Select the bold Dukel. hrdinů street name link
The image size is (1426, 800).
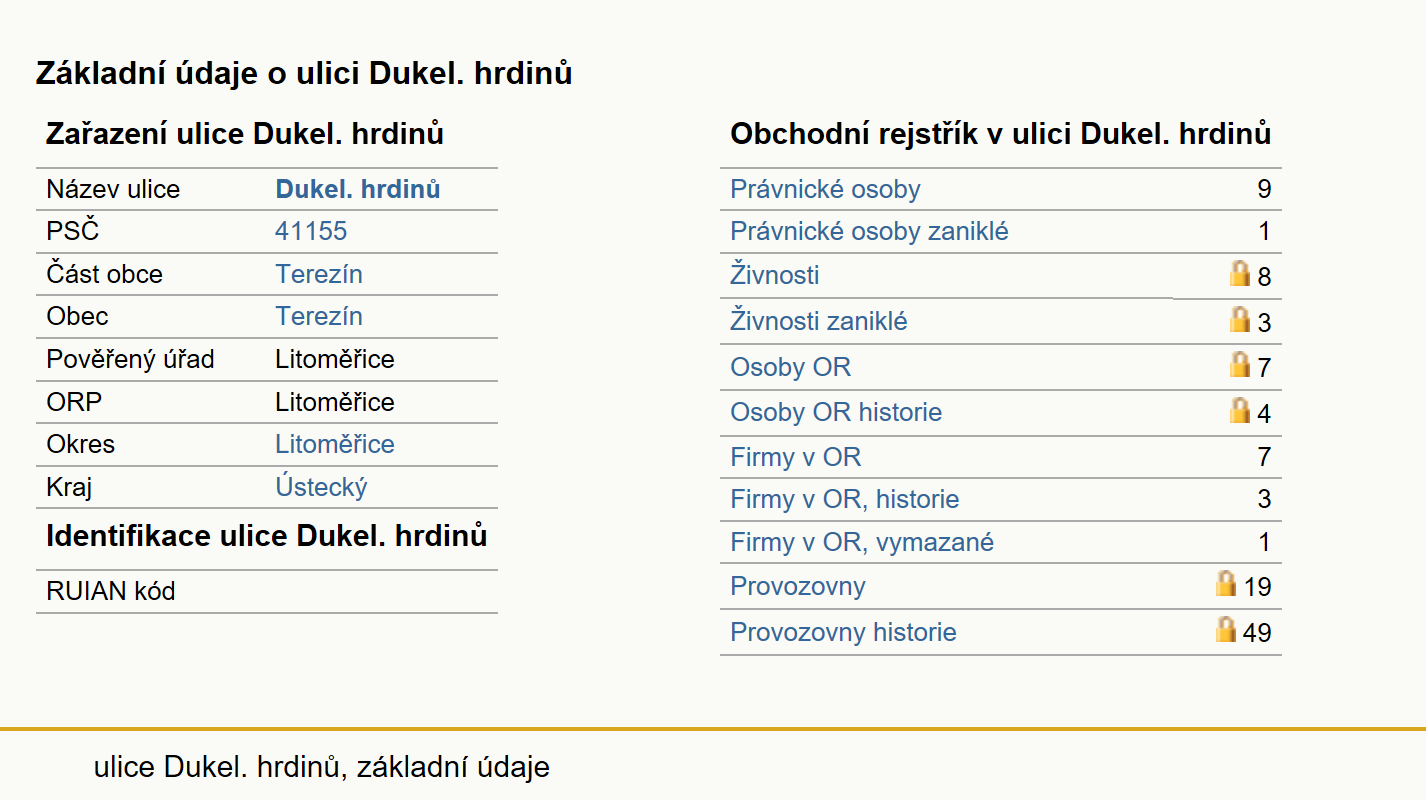[x=358, y=190]
